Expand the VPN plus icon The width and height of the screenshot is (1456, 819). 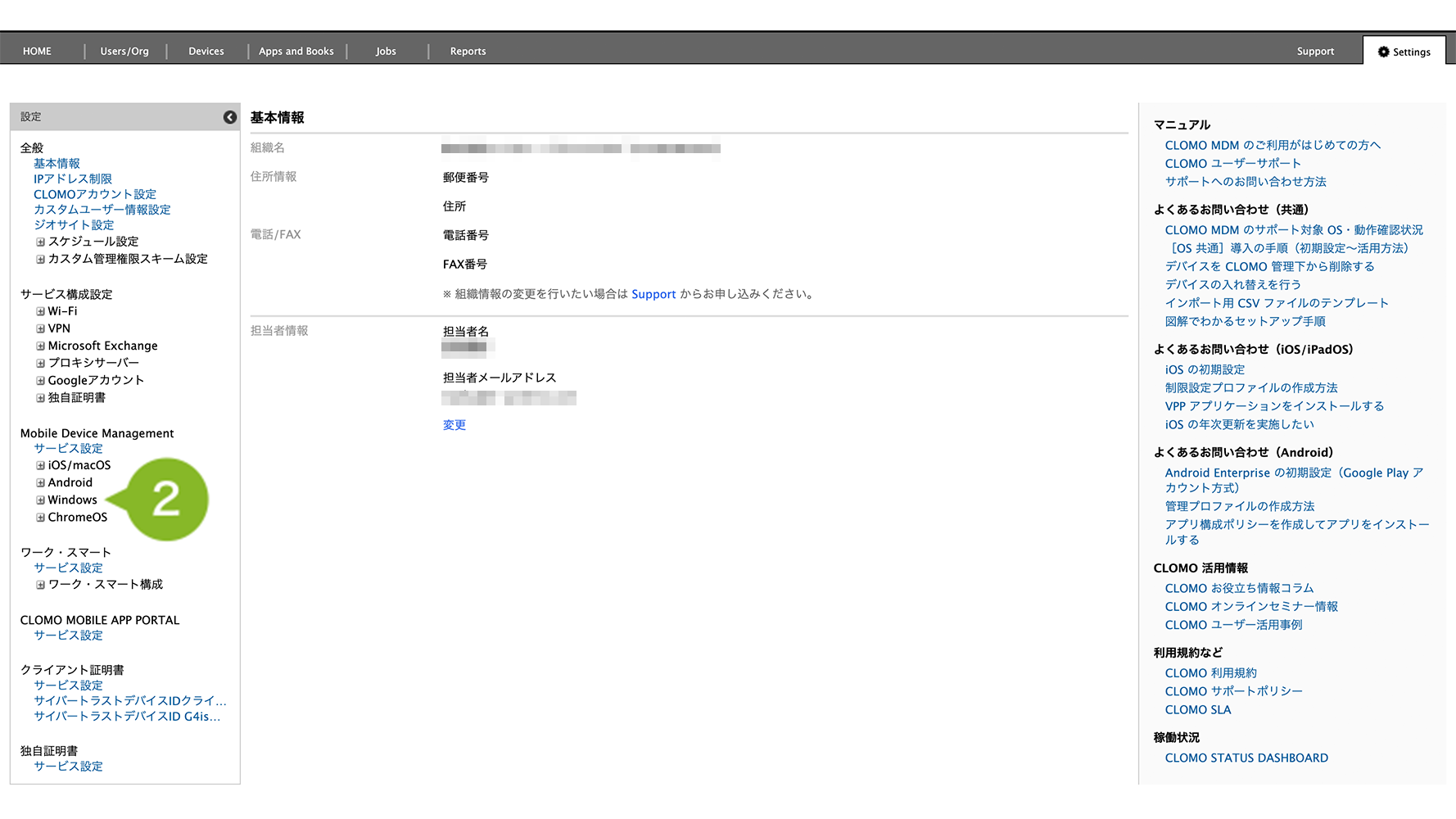tap(40, 329)
